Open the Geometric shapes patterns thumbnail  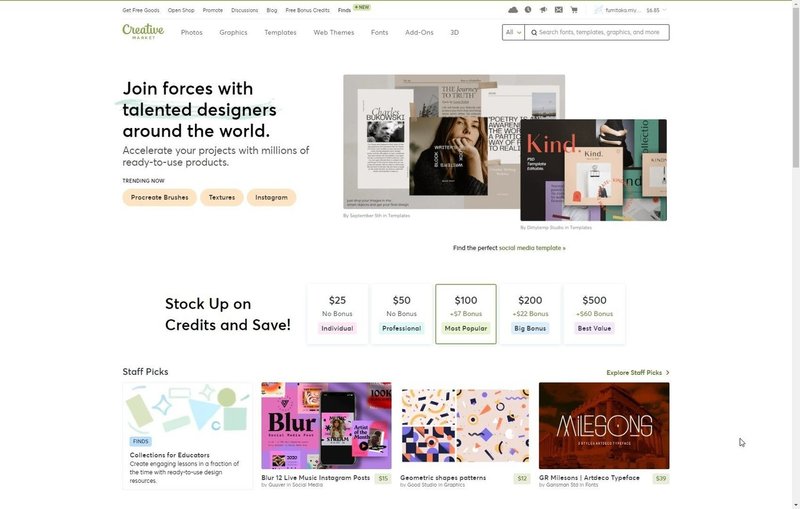(465, 425)
